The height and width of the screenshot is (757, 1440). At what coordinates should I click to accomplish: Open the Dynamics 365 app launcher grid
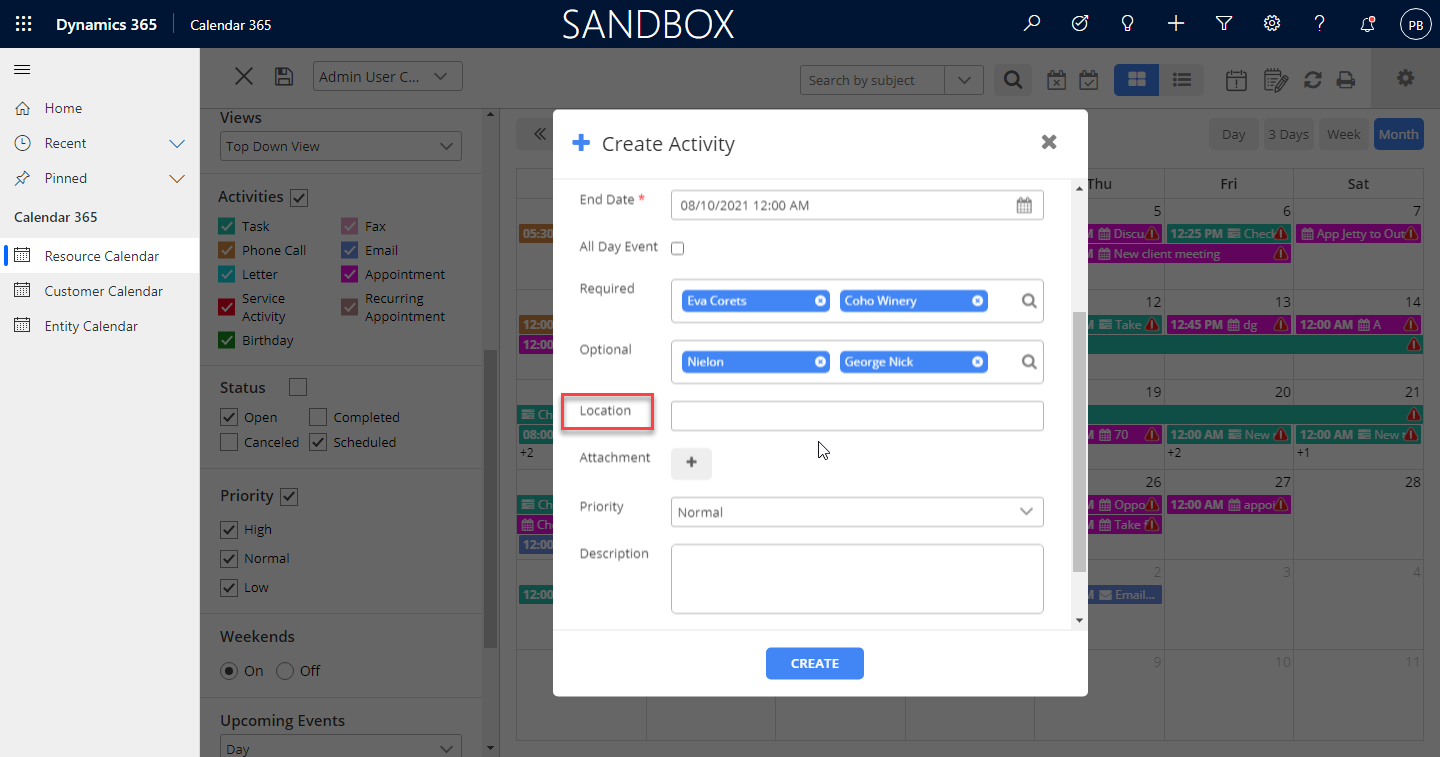coord(24,24)
